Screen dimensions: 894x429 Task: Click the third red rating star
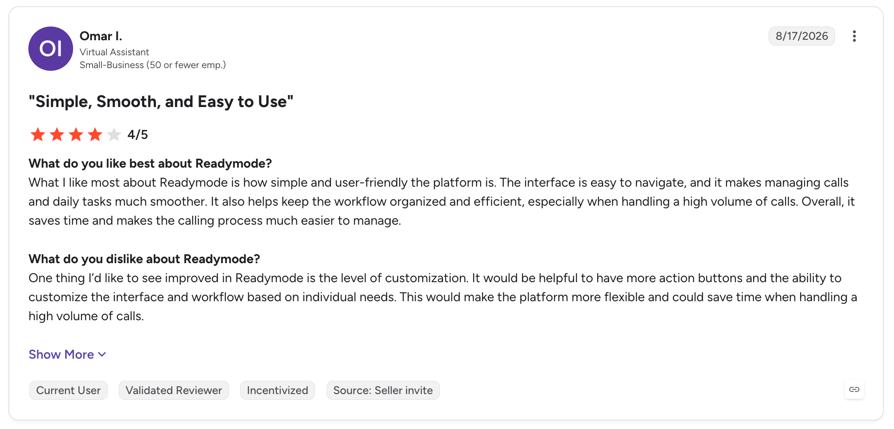click(x=76, y=135)
